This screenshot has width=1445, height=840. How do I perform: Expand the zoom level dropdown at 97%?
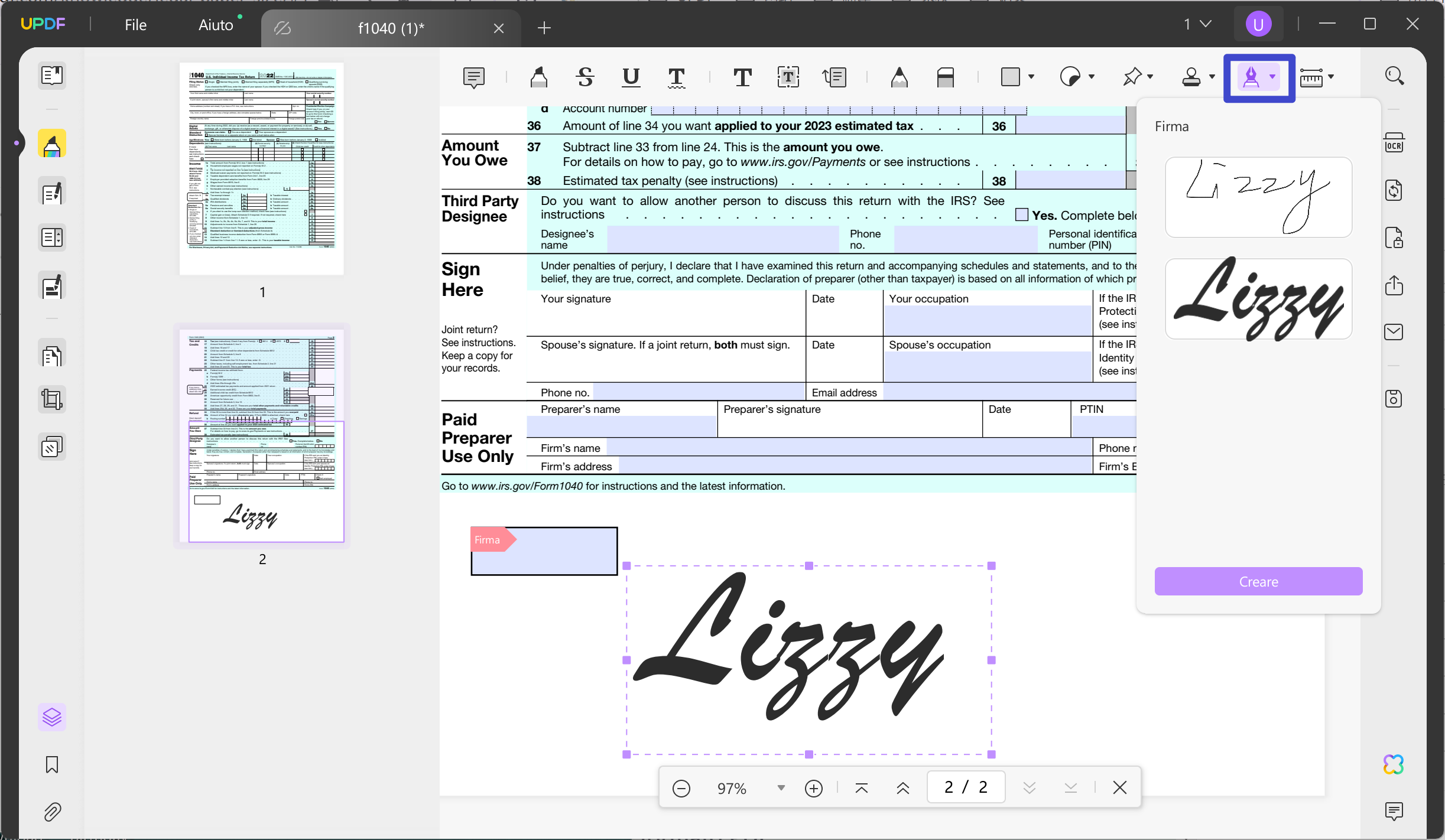pyautogui.click(x=781, y=787)
